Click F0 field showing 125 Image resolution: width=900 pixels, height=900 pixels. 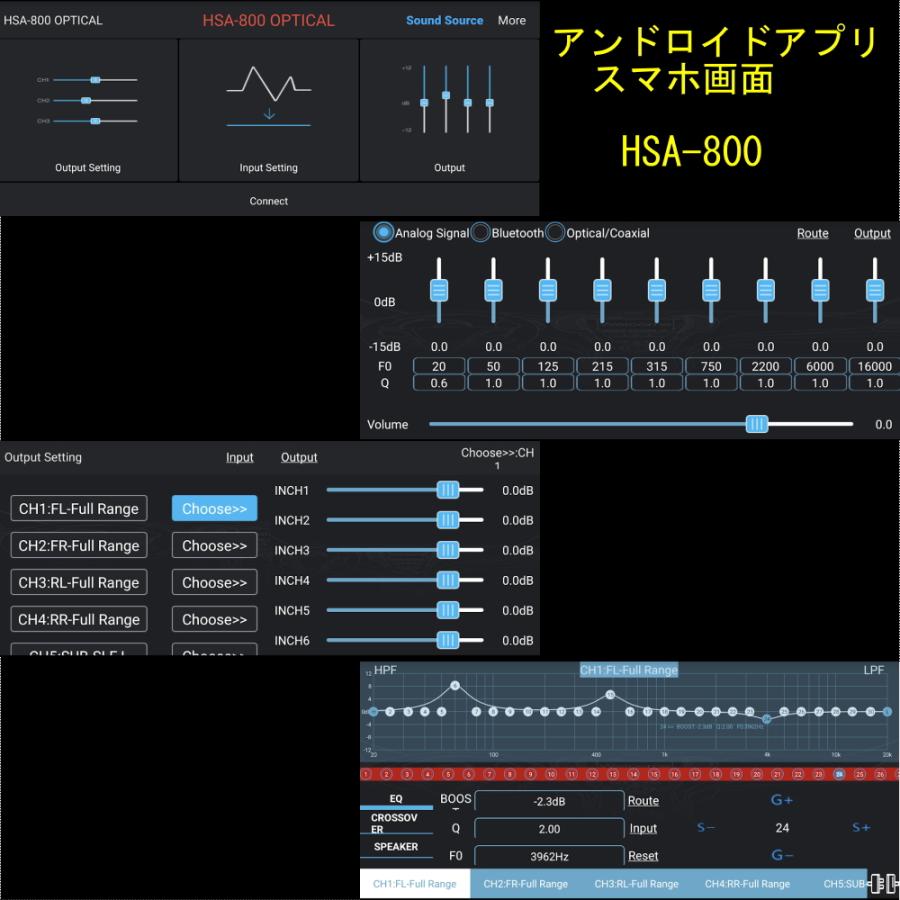[x=548, y=366]
